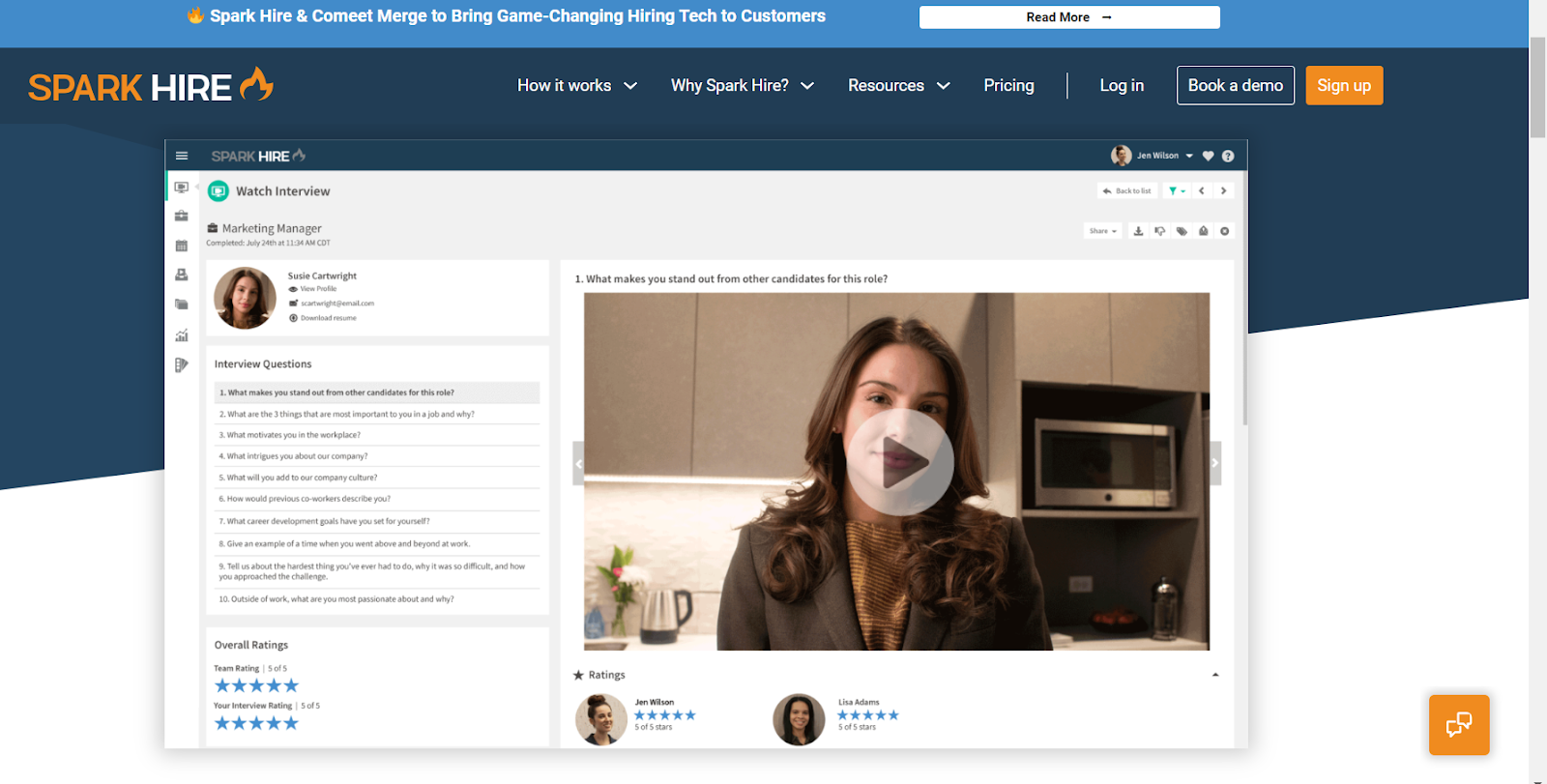Image resolution: width=1547 pixels, height=784 pixels.
Task: Open the calendar sidebar icon
Action: [181, 246]
